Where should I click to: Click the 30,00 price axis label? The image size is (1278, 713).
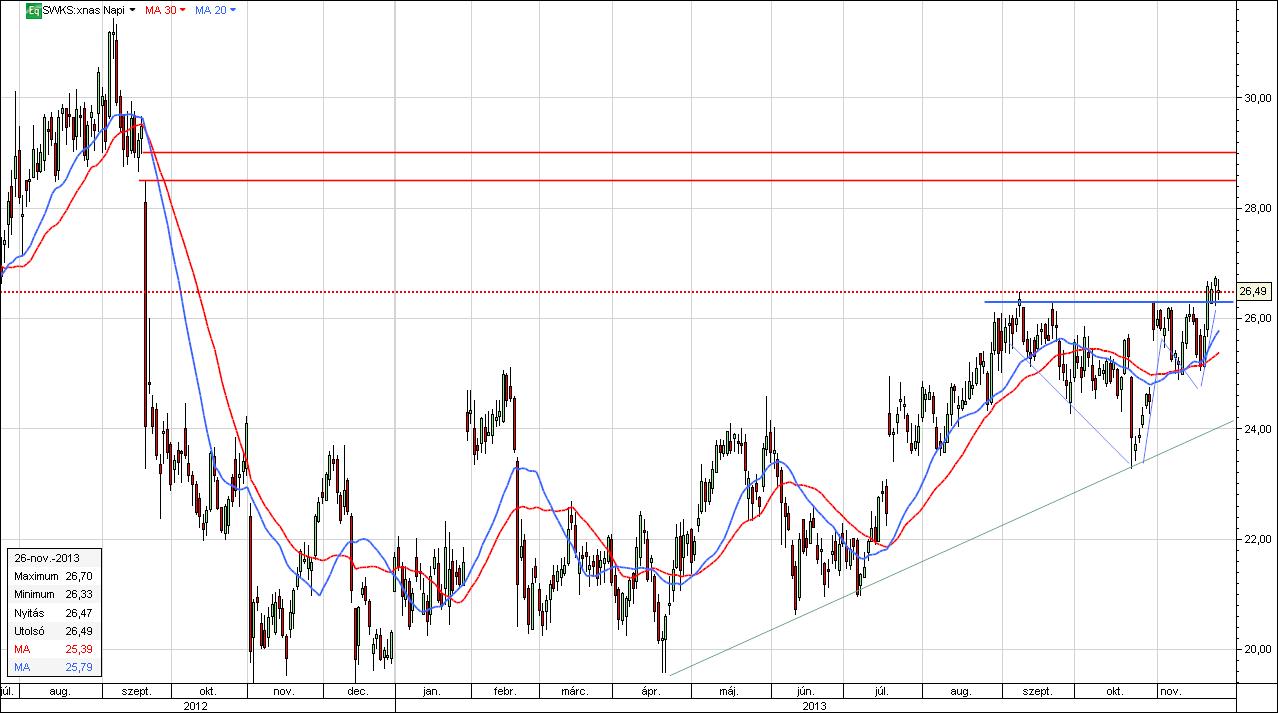pos(1257,98)
